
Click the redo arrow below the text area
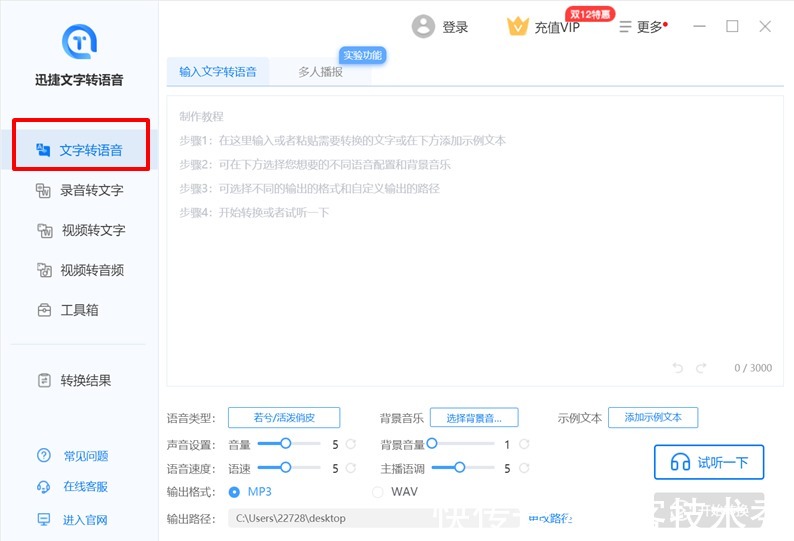click(701, 368)
